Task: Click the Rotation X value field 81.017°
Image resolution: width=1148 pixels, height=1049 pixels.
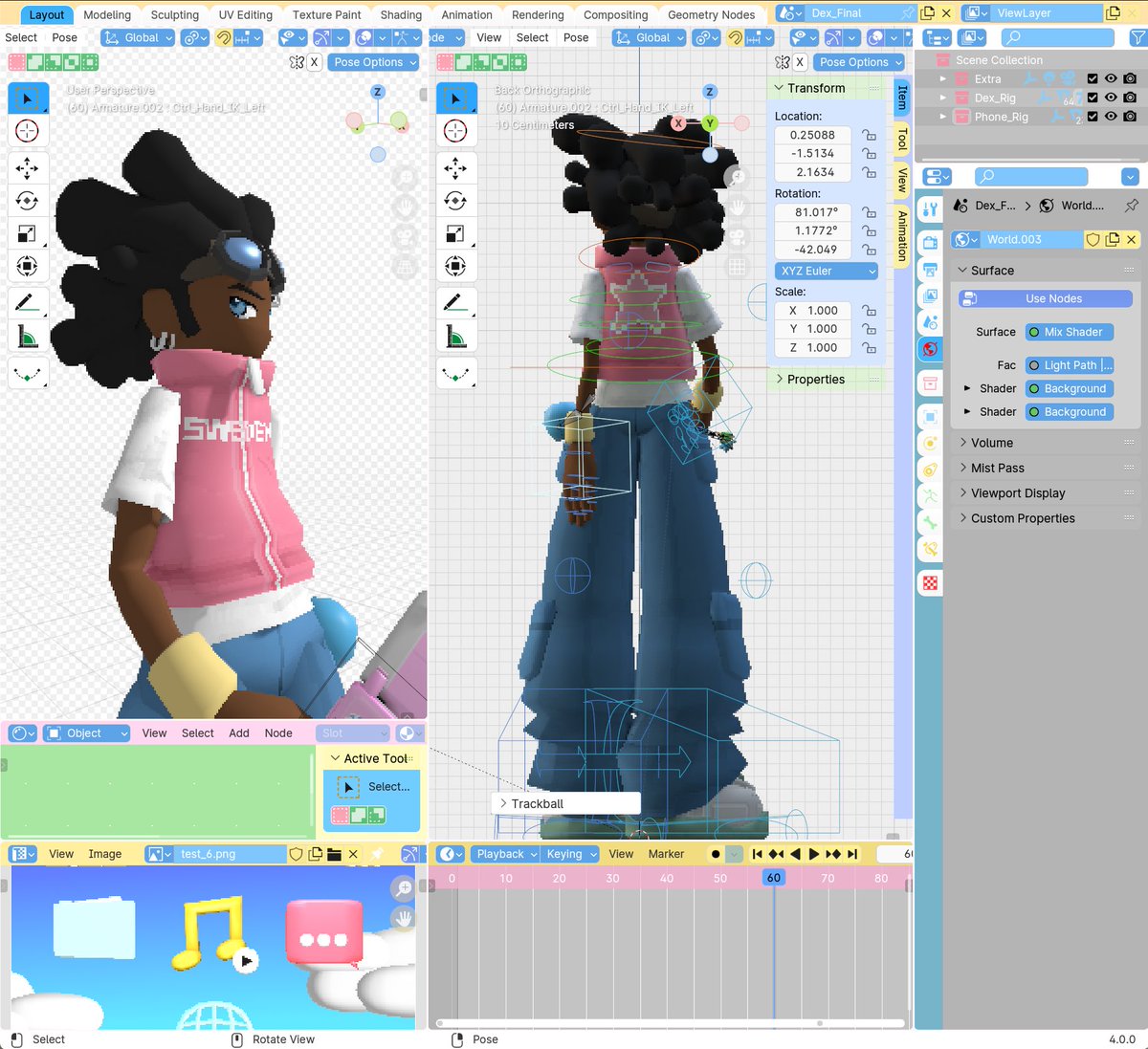Action: [x=814, y=212]
